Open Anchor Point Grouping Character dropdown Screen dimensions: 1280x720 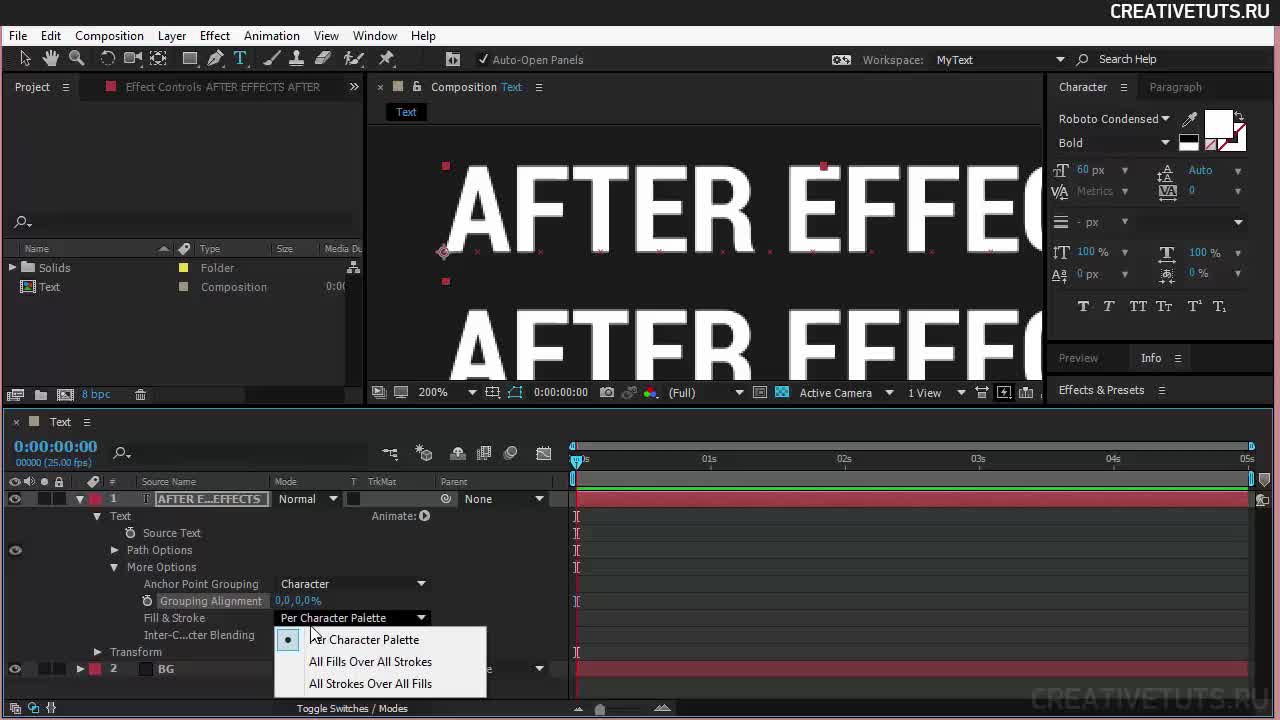(352, 584)
